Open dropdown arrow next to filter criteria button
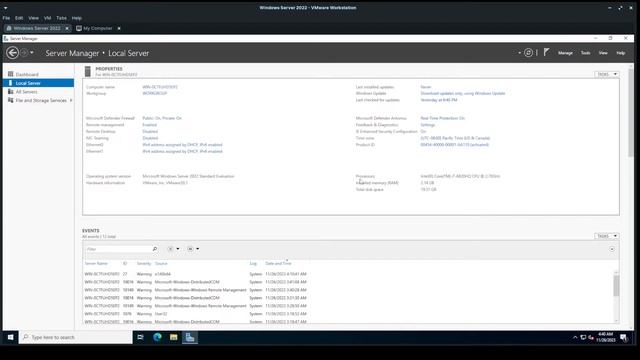The width and height of the screenshot is (640, 360). (x=178, y=249)
